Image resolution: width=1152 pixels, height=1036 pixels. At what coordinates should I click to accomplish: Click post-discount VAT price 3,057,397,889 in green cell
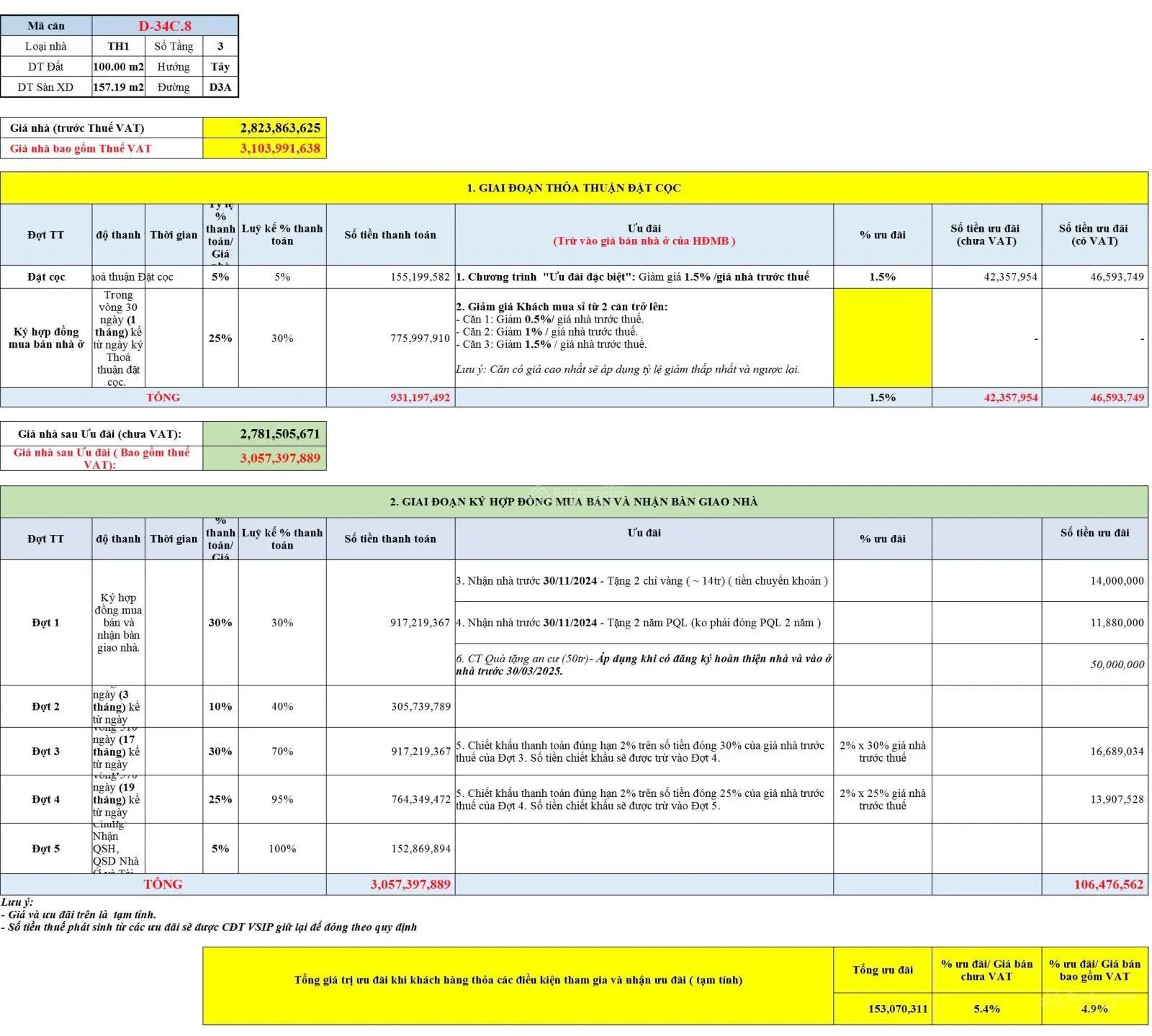click(x=264, y=458)
